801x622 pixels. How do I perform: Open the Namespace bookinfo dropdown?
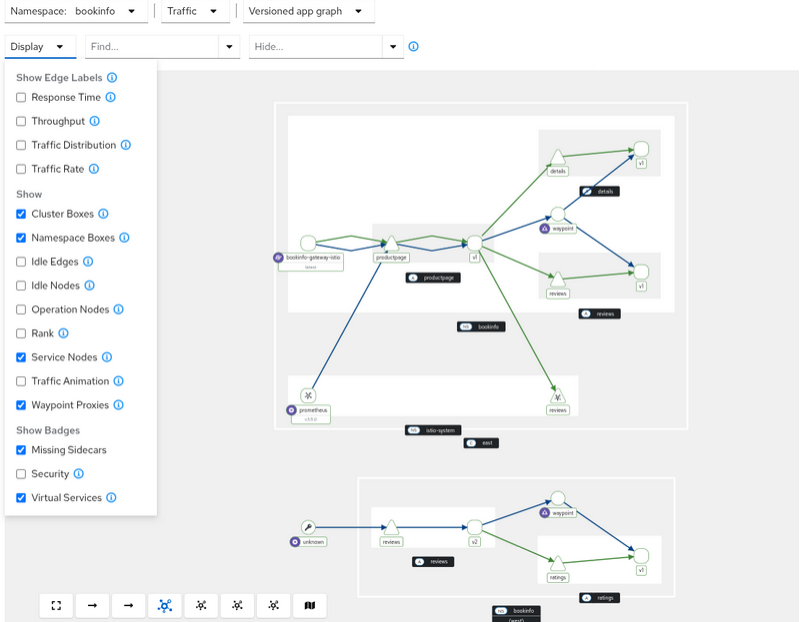(111, 12)
